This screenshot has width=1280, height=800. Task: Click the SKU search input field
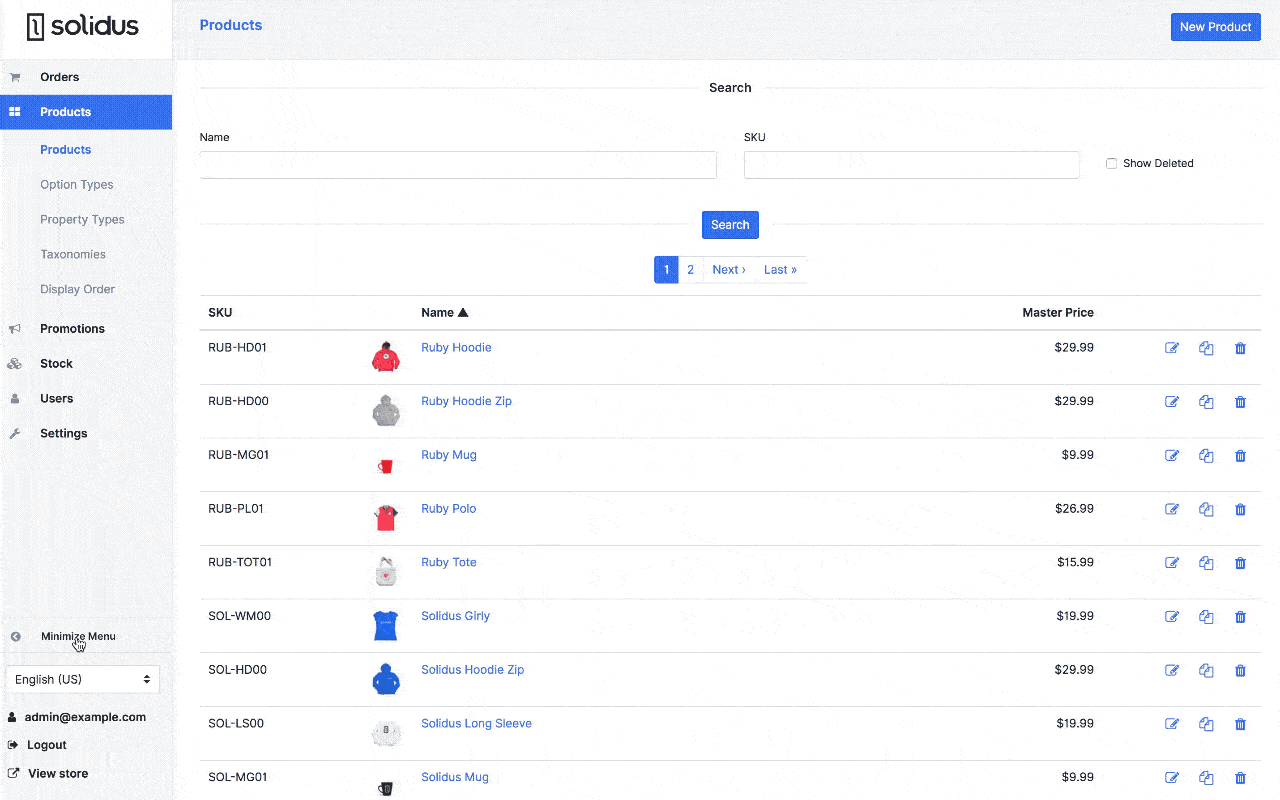911,164
